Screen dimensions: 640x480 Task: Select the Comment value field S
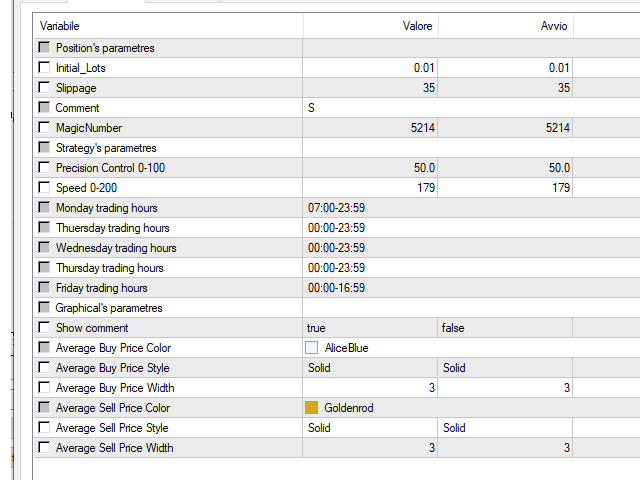[x=369, y=108]
